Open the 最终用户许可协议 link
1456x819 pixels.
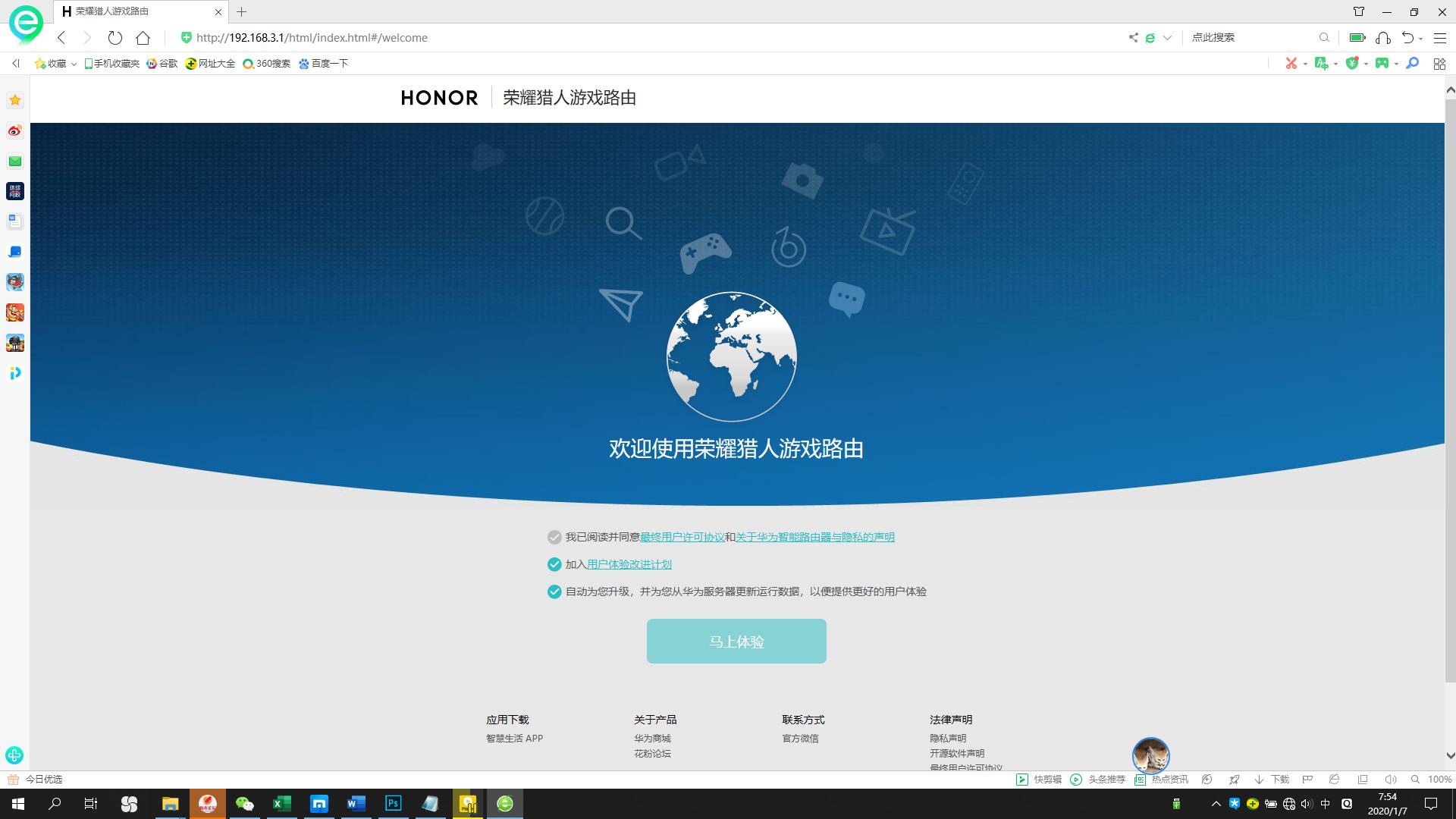(x=681, y=537)
